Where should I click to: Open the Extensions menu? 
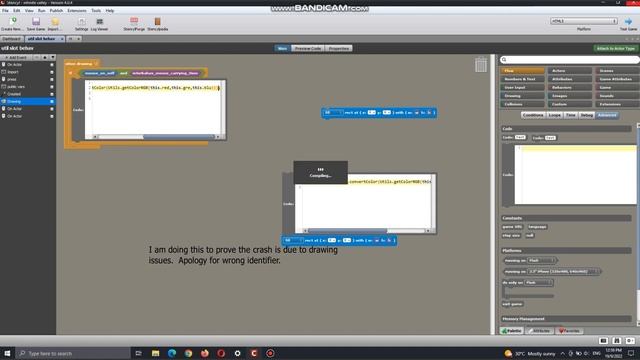pyautogui.click(x=77, y=11)
